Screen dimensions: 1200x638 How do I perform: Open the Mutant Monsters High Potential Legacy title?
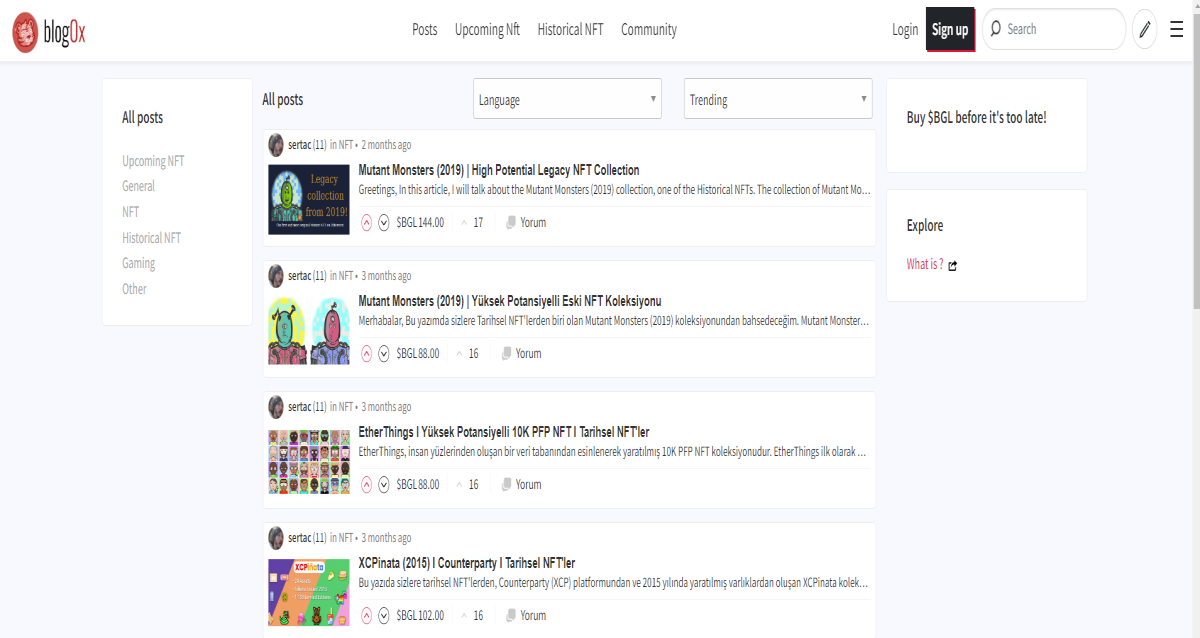(499, 170)
